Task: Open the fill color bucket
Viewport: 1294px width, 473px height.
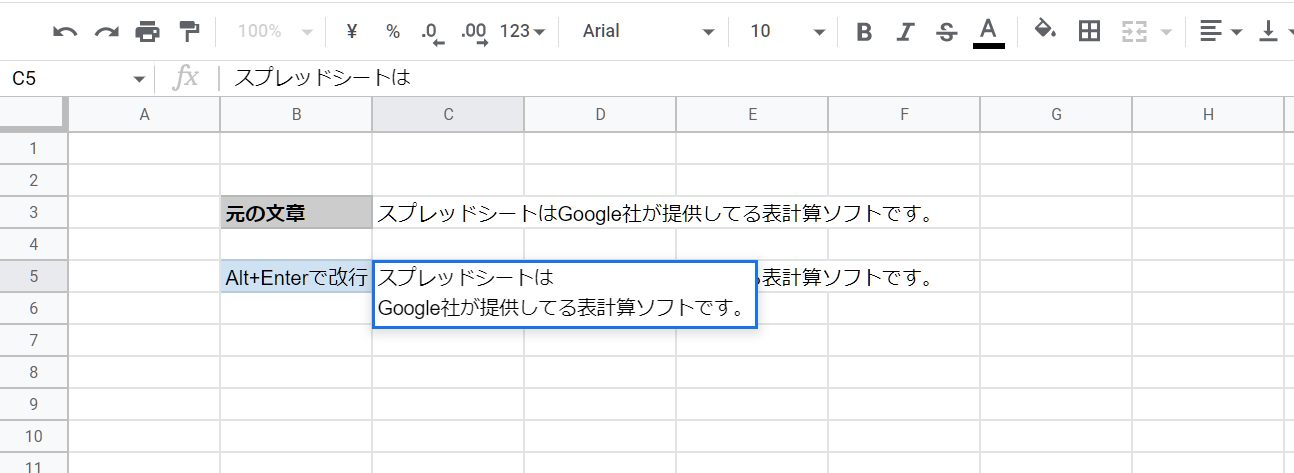Action: [1045, 30]
